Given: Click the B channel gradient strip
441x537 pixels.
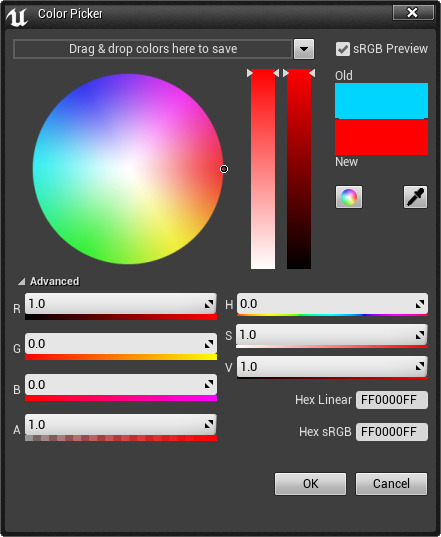Looking at the screenshot, I should [121, 398].
